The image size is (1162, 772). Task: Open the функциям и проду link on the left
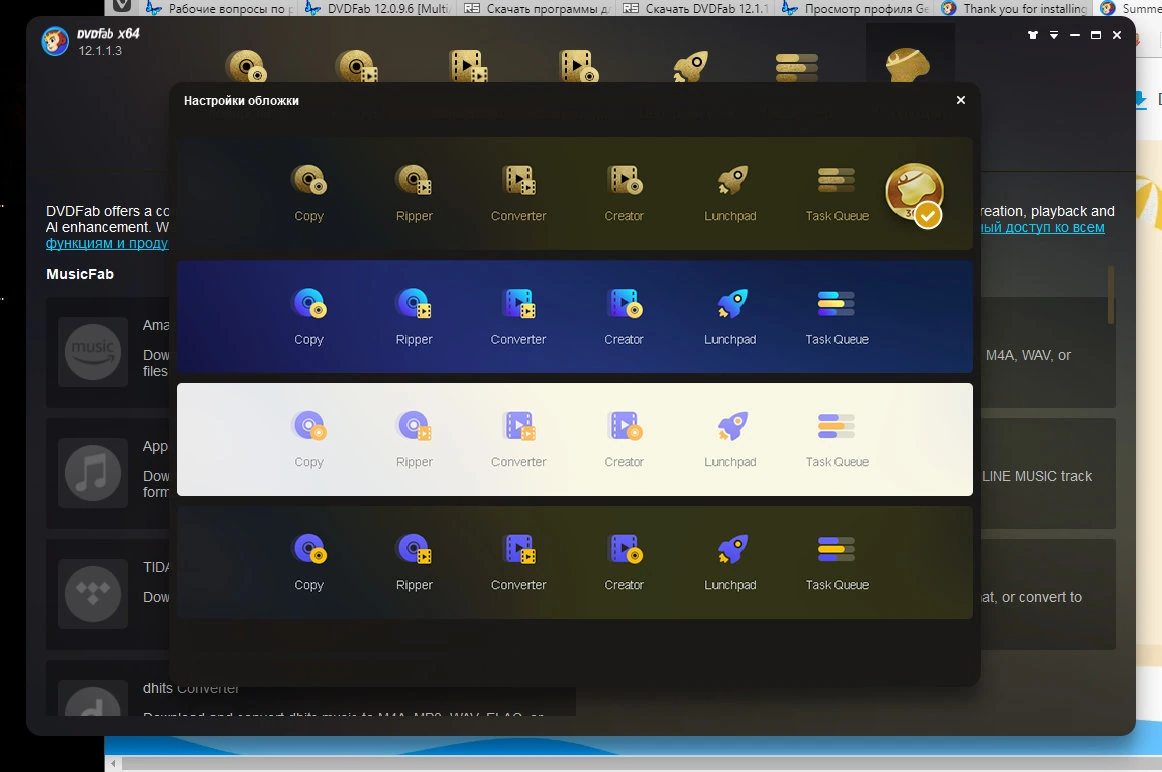tap(107, 243)
